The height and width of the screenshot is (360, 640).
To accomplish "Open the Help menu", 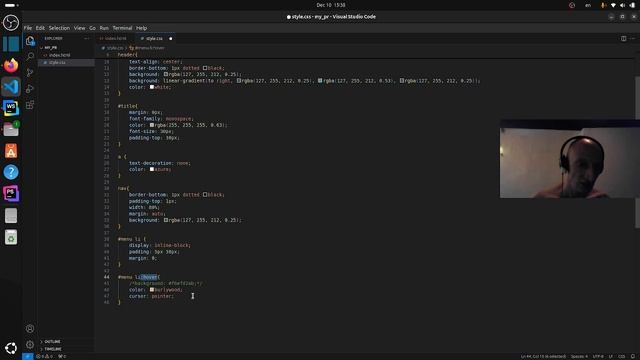I will pyautogui.click(x=141, y=28).
